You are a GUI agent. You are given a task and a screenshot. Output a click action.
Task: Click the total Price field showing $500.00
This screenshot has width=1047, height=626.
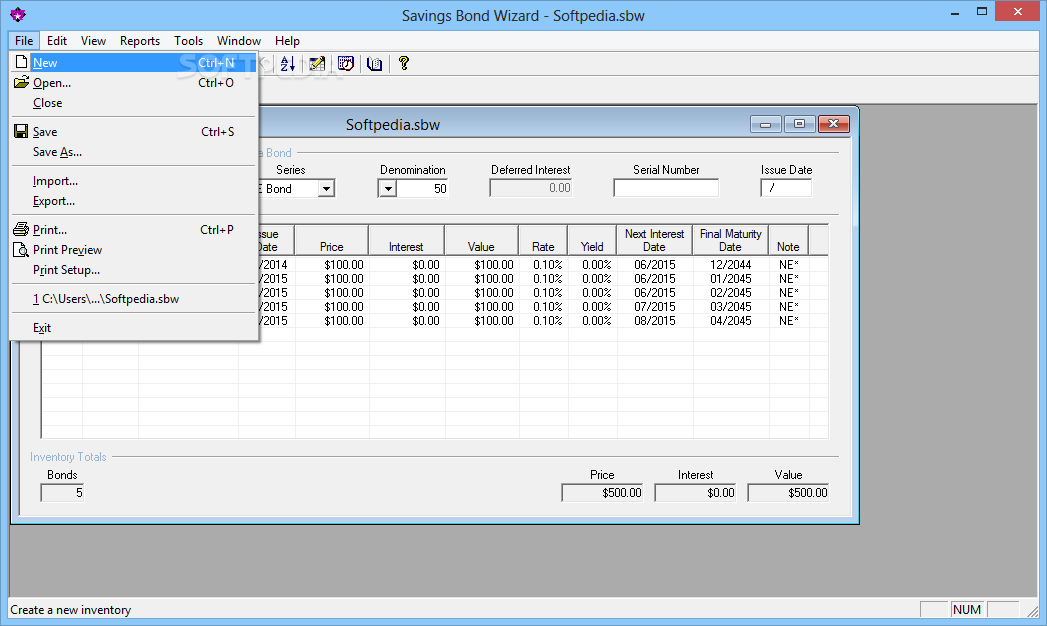pos(602,493)
